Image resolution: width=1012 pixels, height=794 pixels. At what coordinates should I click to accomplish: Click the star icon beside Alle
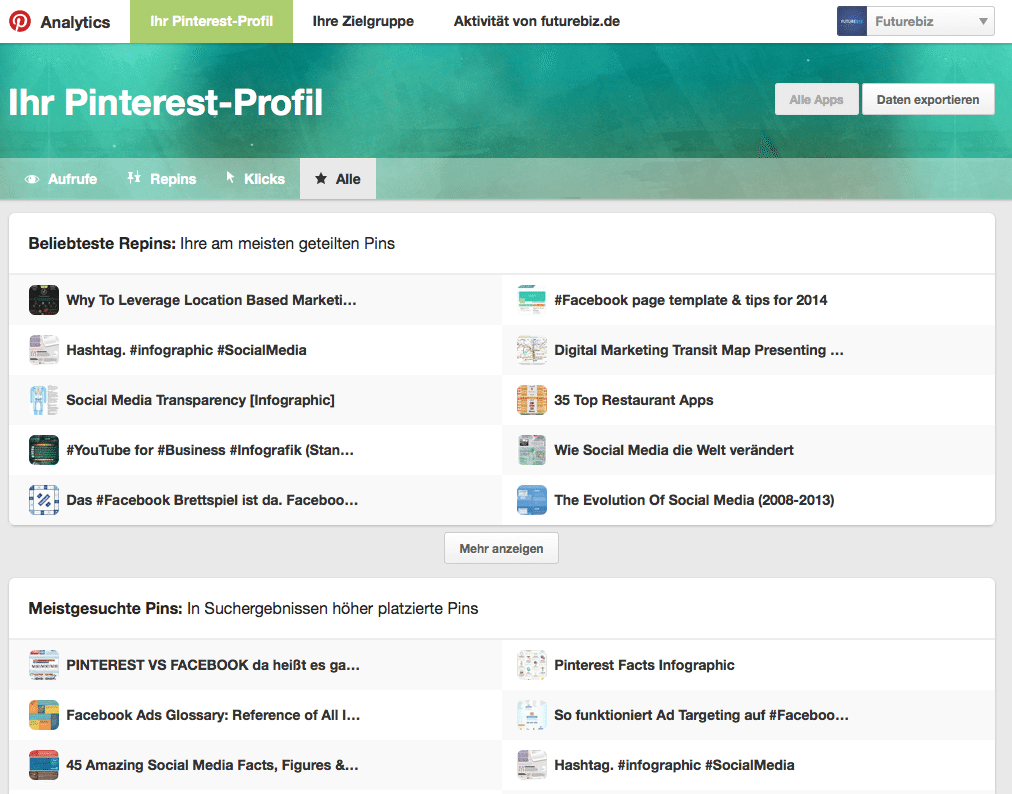(x=321, y=179)
